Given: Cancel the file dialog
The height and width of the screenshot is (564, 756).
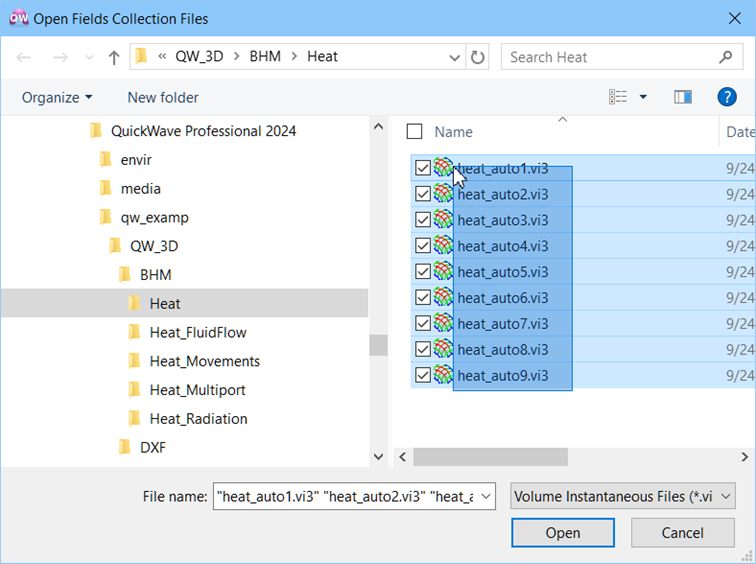Looking at the screenshot, I should 682,533.
